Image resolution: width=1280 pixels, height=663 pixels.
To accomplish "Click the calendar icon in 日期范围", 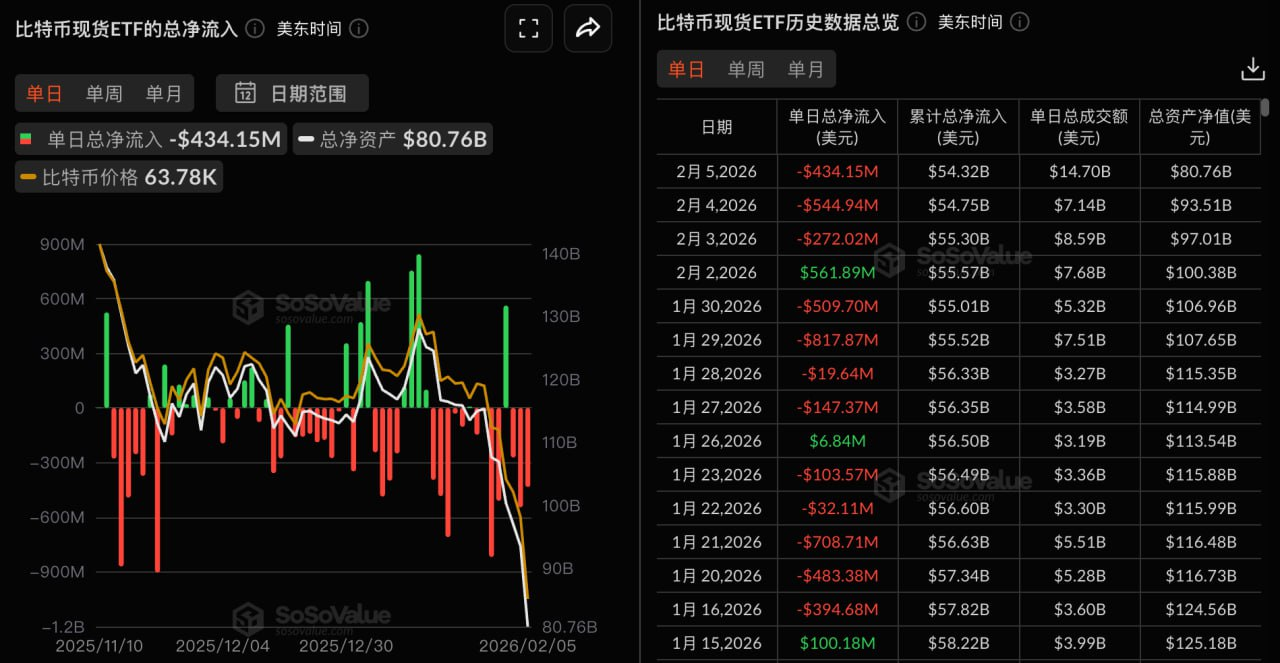I will 245,93.
